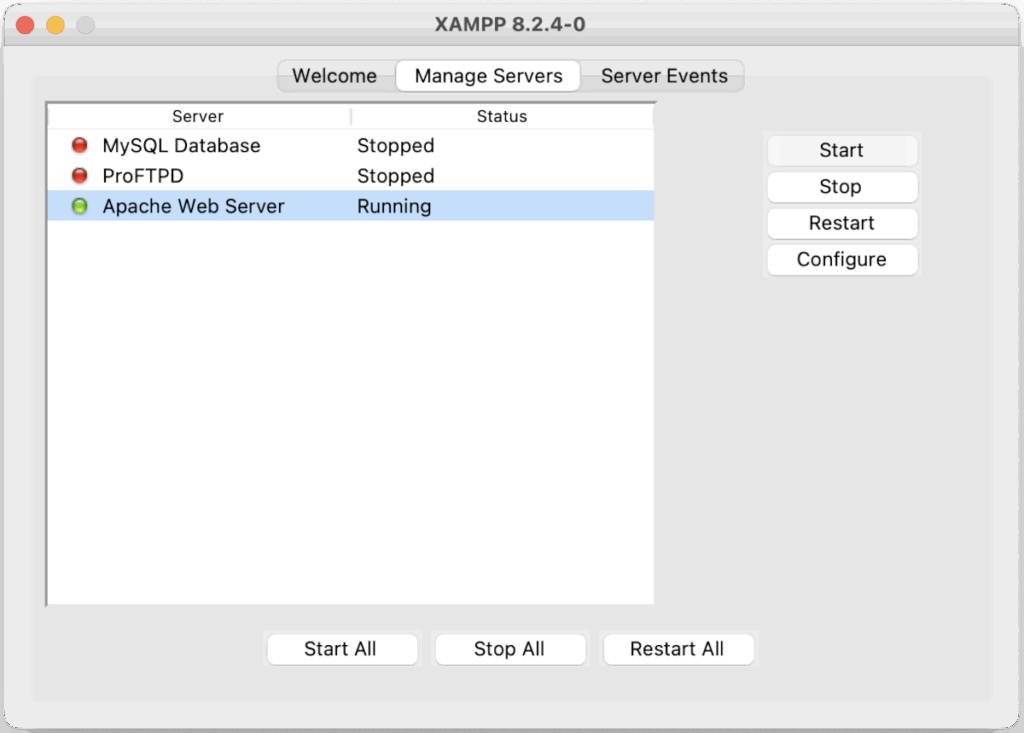Open the Server Events tab

pos(664,76)
